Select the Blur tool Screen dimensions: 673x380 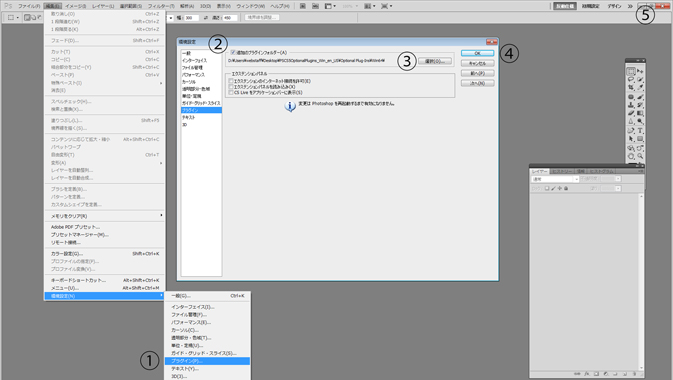coord(631,121)
